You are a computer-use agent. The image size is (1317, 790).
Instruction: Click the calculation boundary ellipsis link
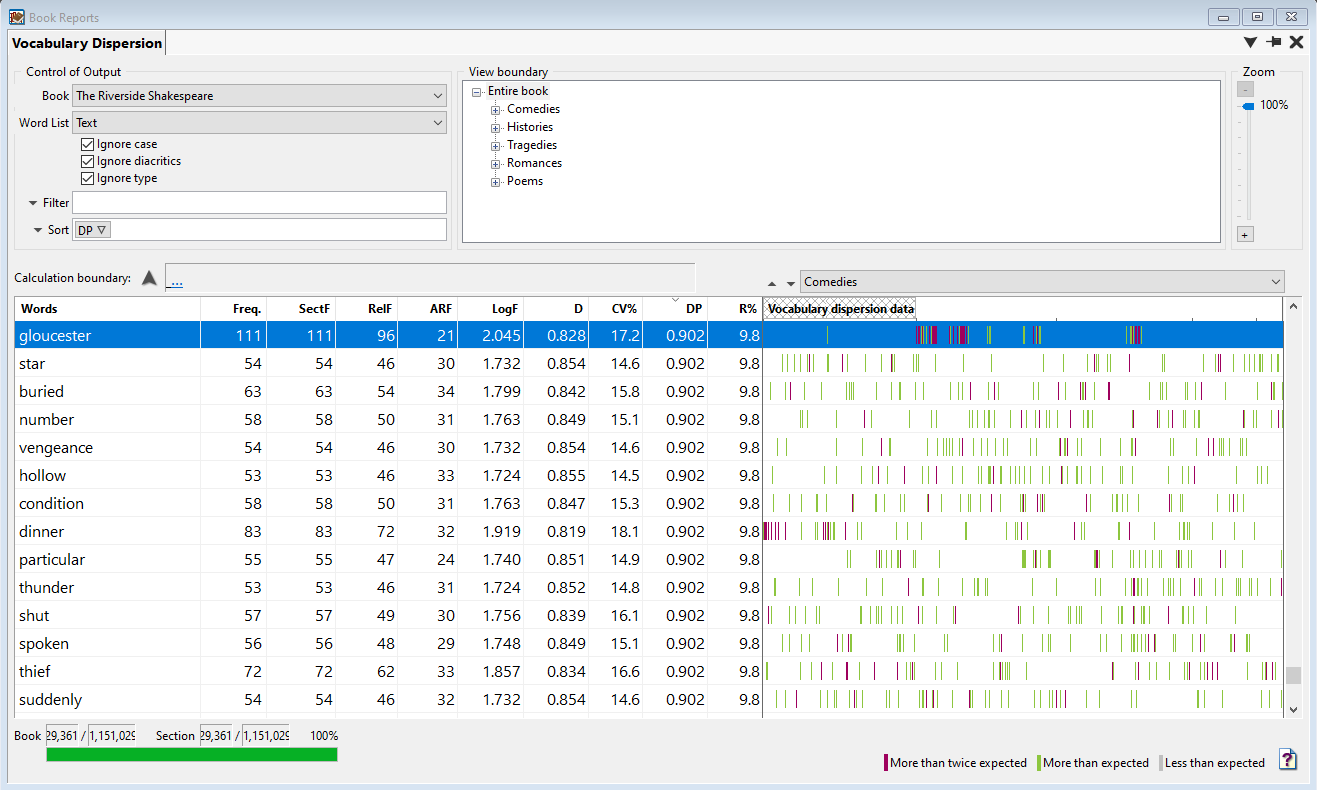tap(176, 281)
